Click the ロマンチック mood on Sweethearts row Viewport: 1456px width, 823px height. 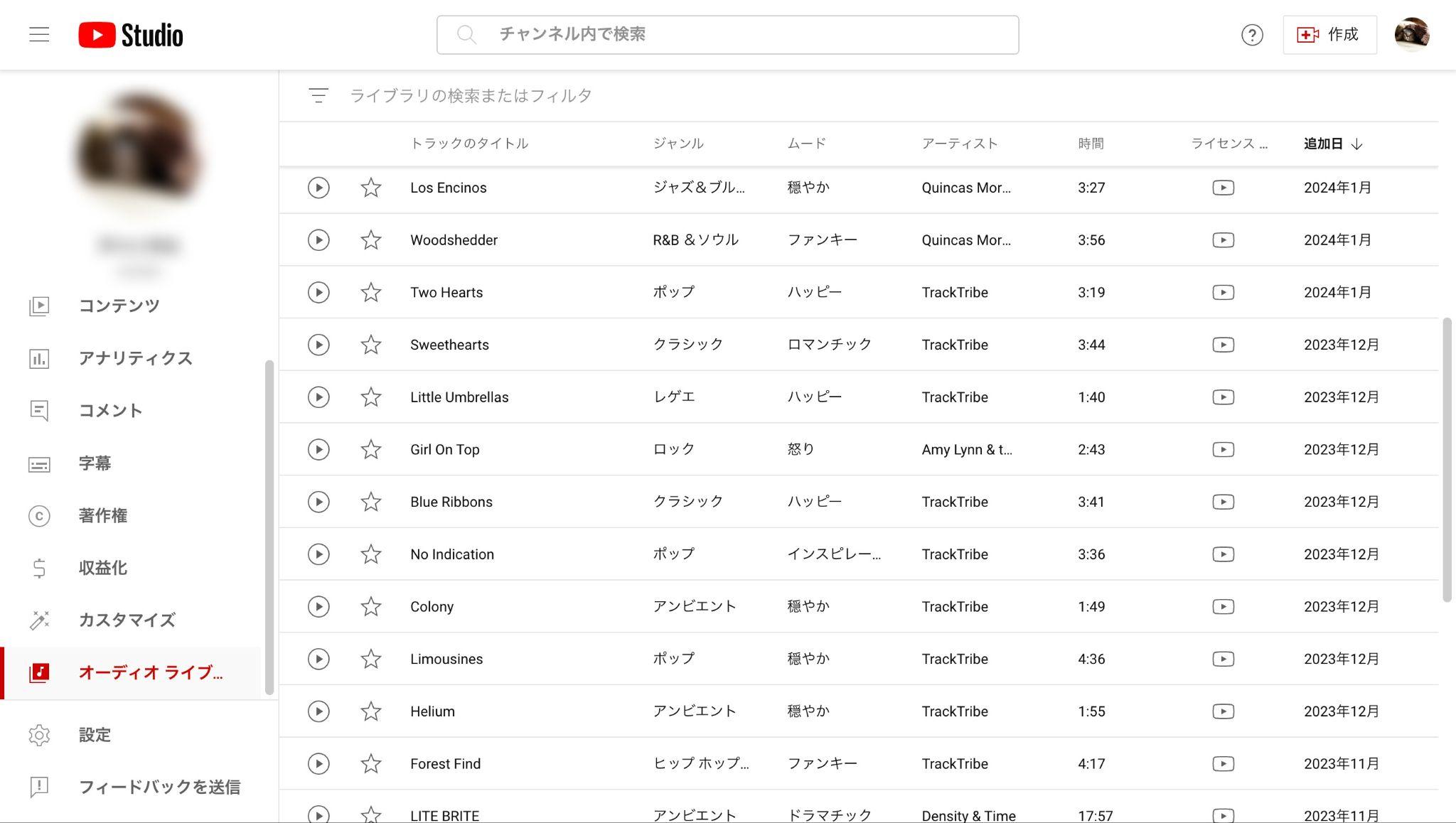point(829,345)
